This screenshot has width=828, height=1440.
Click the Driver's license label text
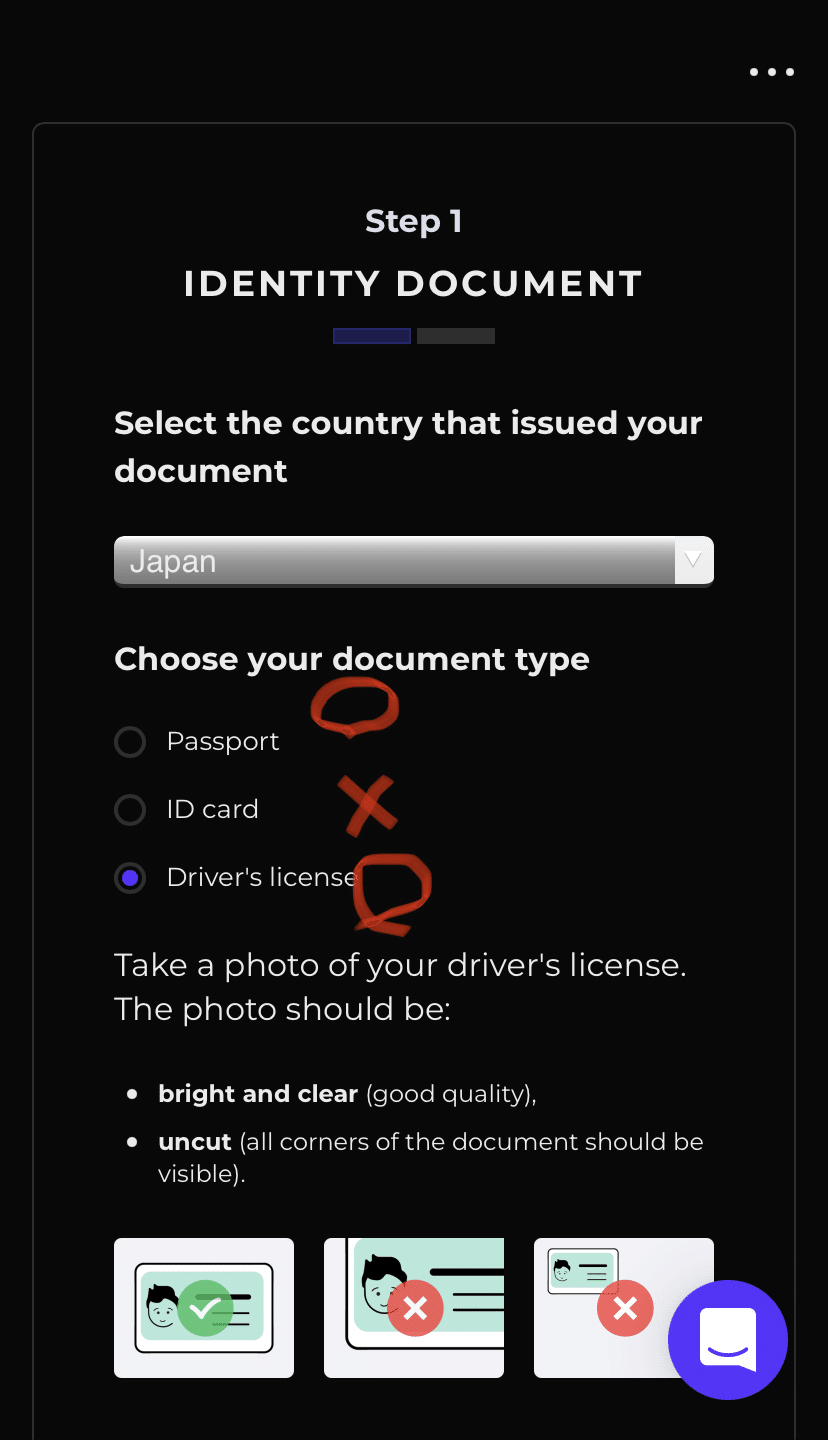click(262, 878)
